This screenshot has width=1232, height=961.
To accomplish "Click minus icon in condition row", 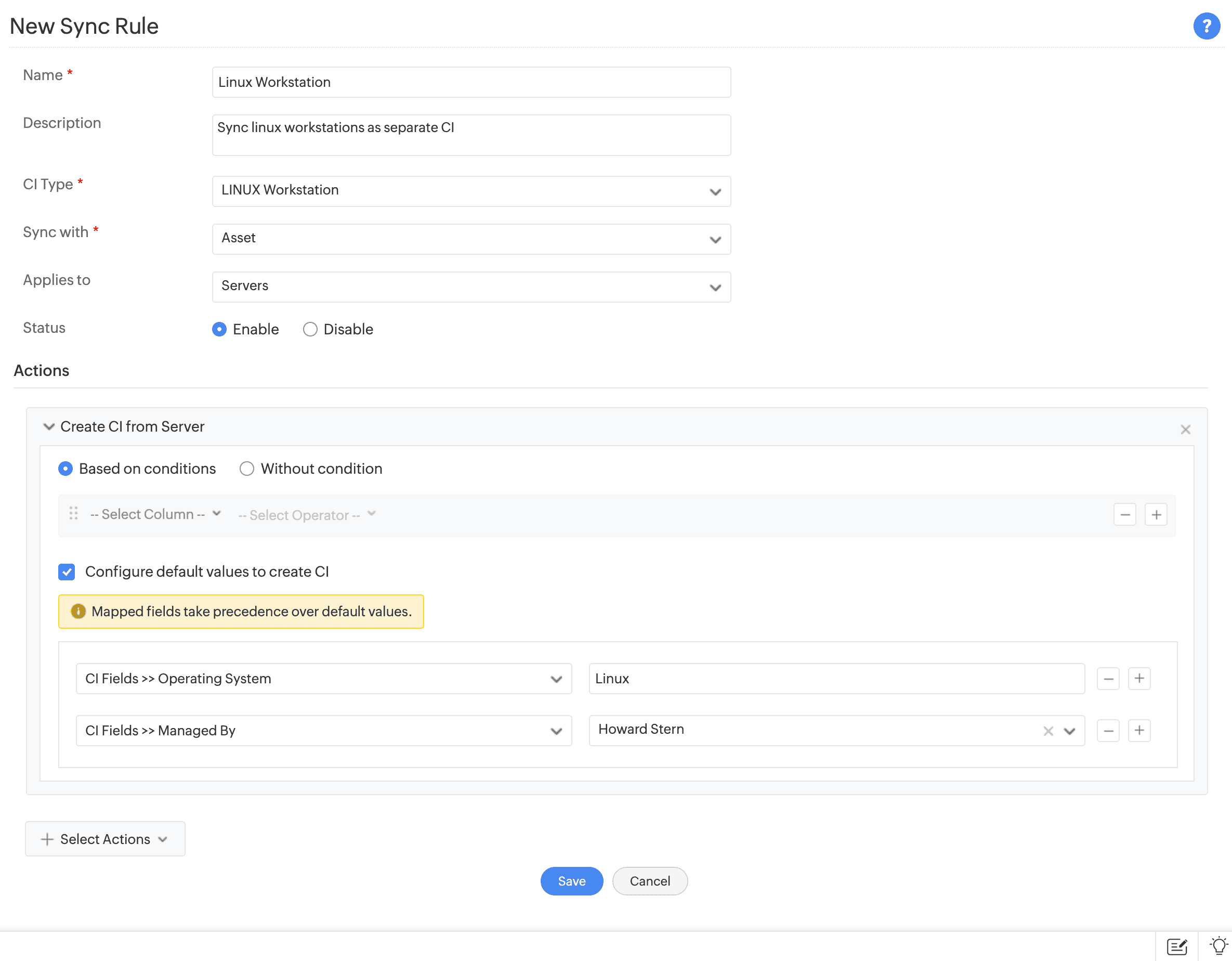I will tap(1124, 515).
